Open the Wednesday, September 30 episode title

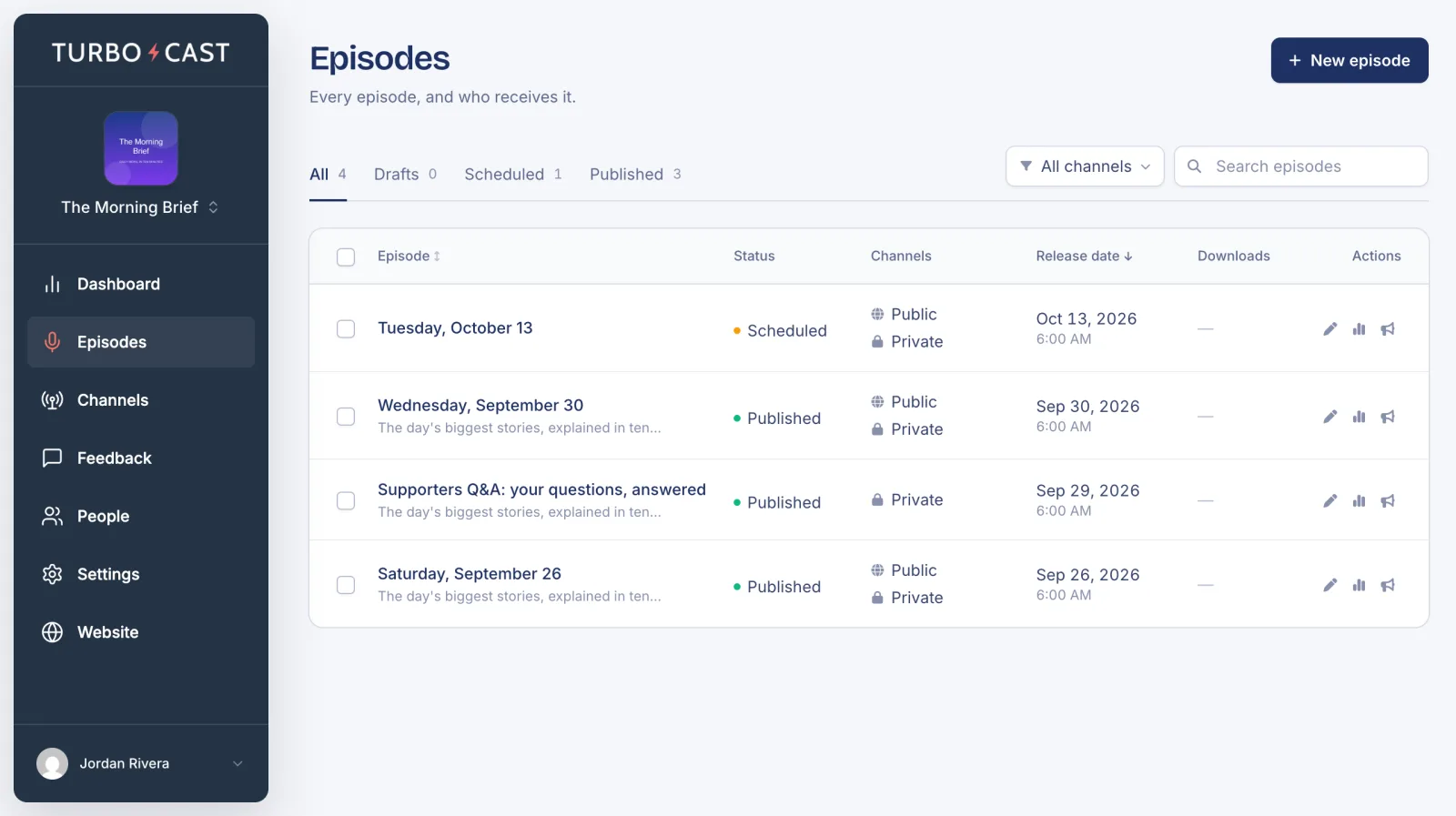point(480,406)
